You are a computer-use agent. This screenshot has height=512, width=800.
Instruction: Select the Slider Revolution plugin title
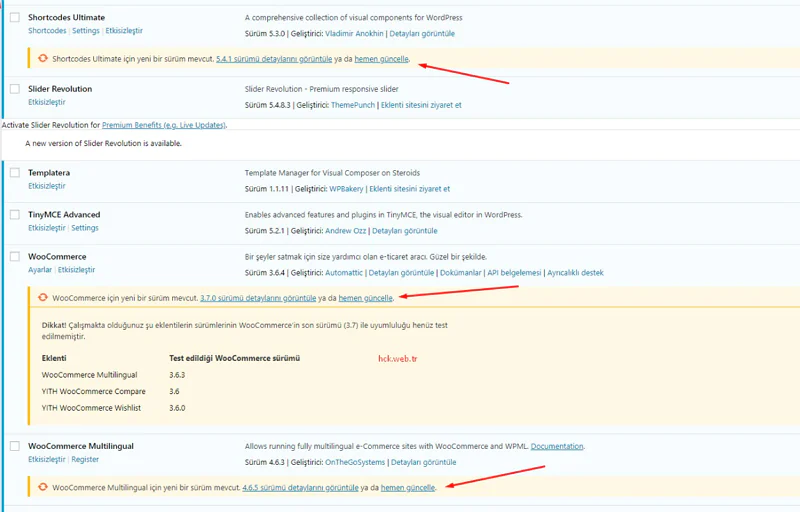coord(60,89)
